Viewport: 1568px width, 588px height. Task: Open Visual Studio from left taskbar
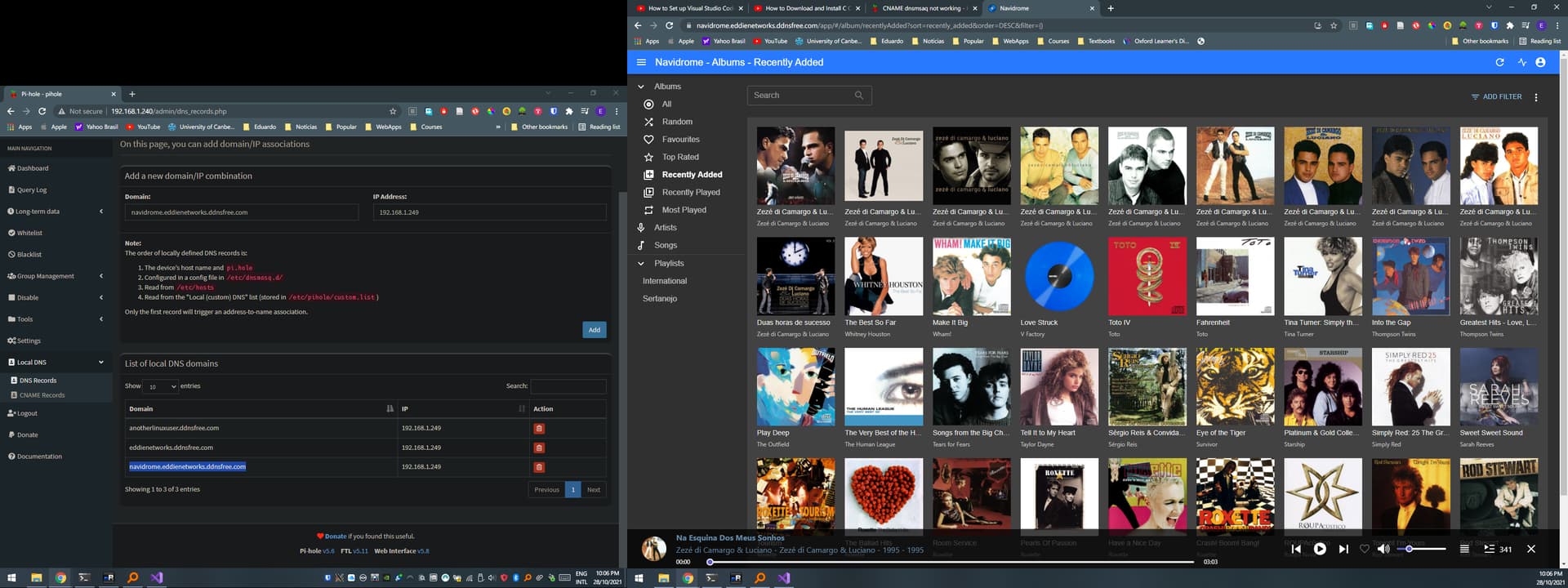[x=157, y=577]
